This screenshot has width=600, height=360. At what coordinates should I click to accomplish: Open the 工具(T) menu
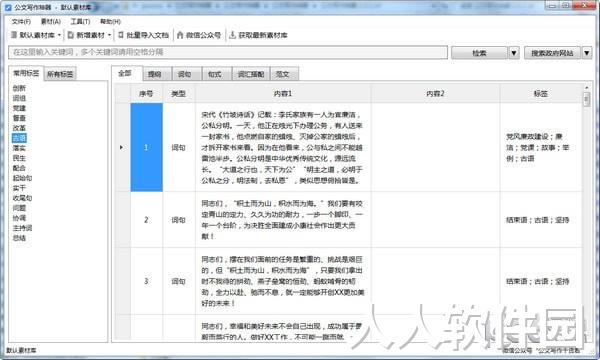[x=80, y=21]
